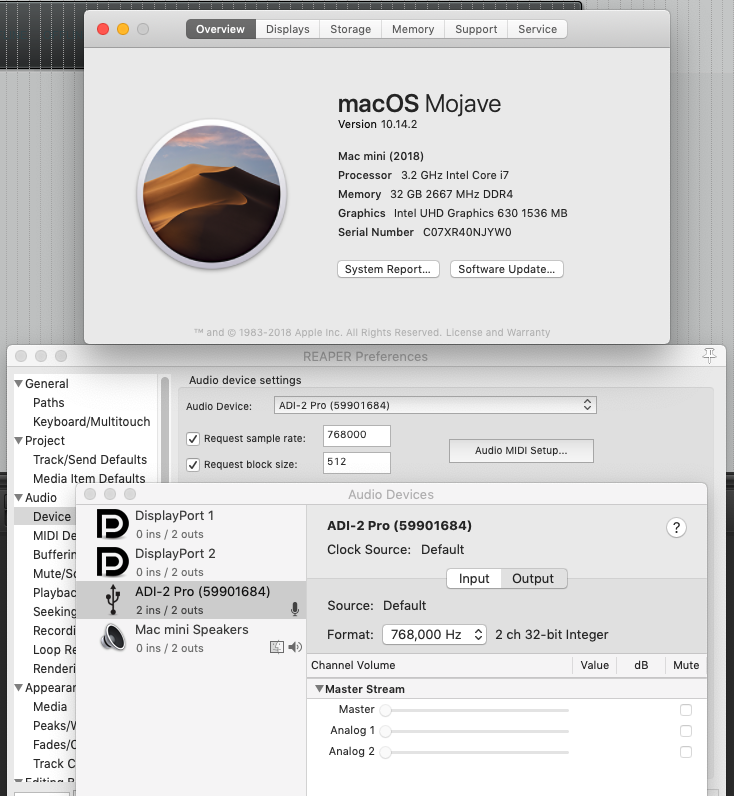Mute the Master channel checkbox
This screenshot has height=796, width=734.
[686, 710]
